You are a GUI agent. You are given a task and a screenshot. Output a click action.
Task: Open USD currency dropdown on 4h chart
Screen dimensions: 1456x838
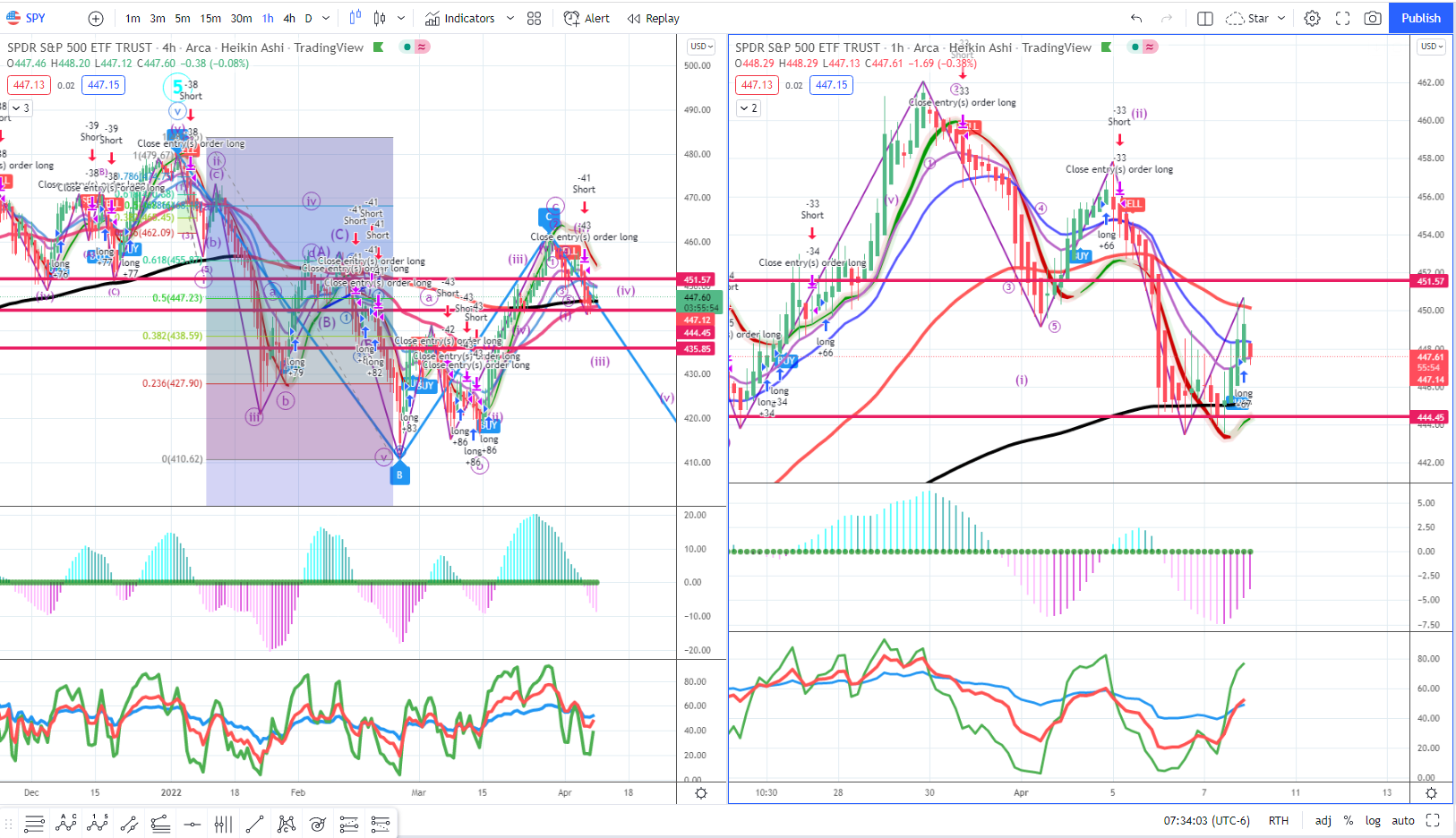pos(702,47)
